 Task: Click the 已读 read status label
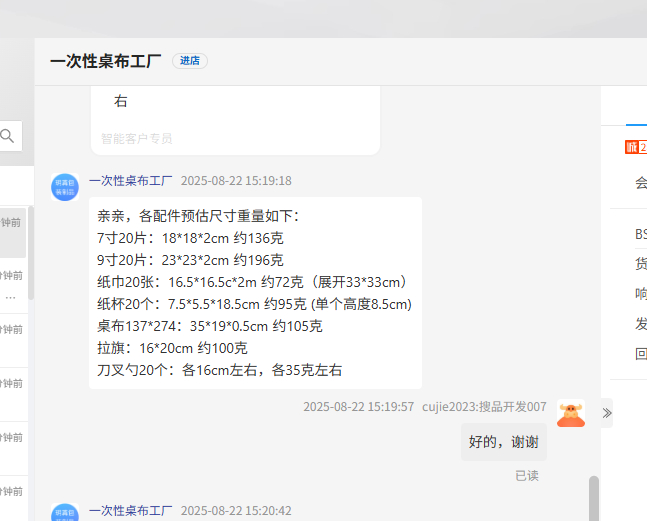[x=526, y=476]
